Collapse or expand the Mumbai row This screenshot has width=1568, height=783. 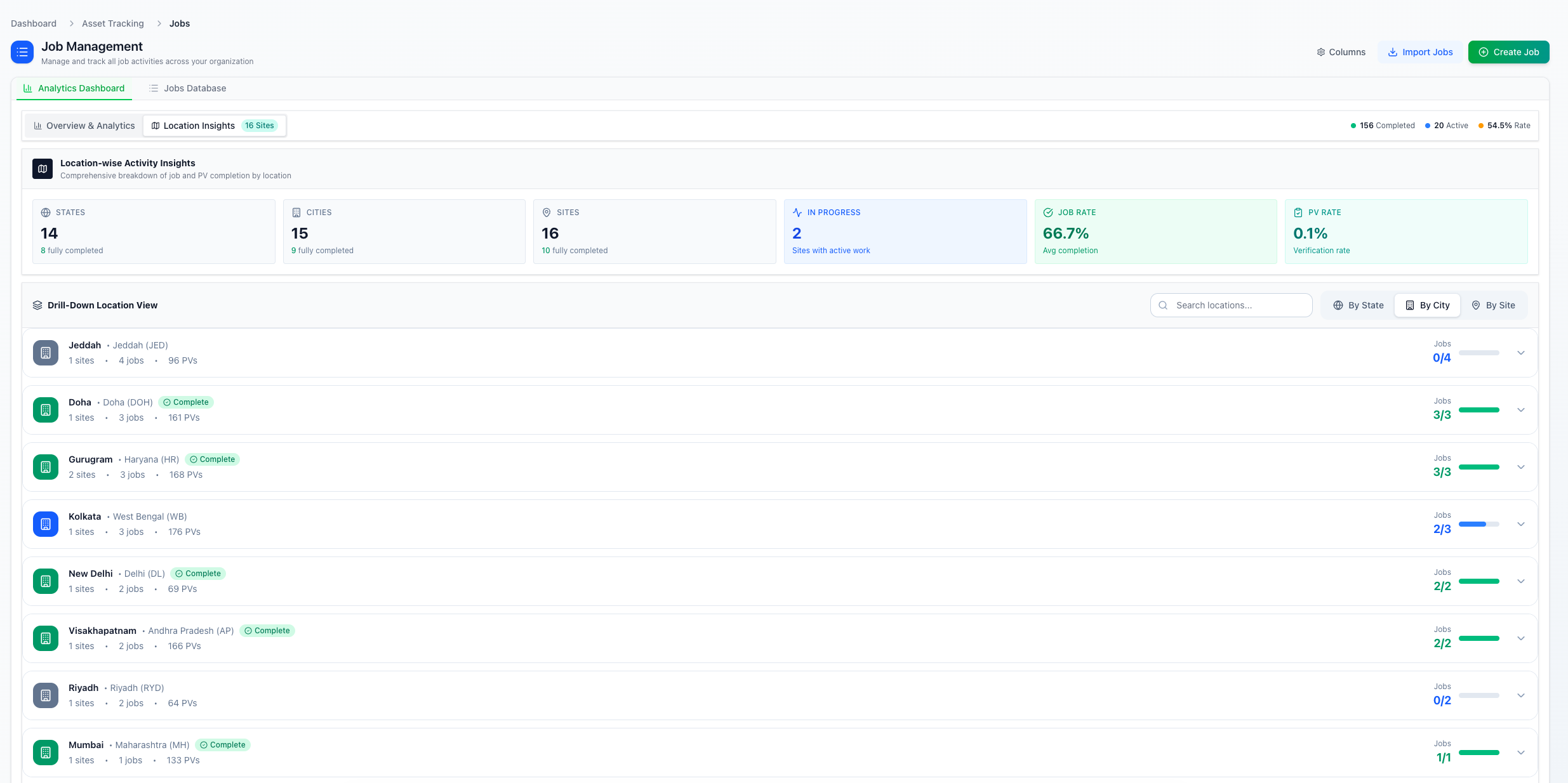[x=1521, y=752]
